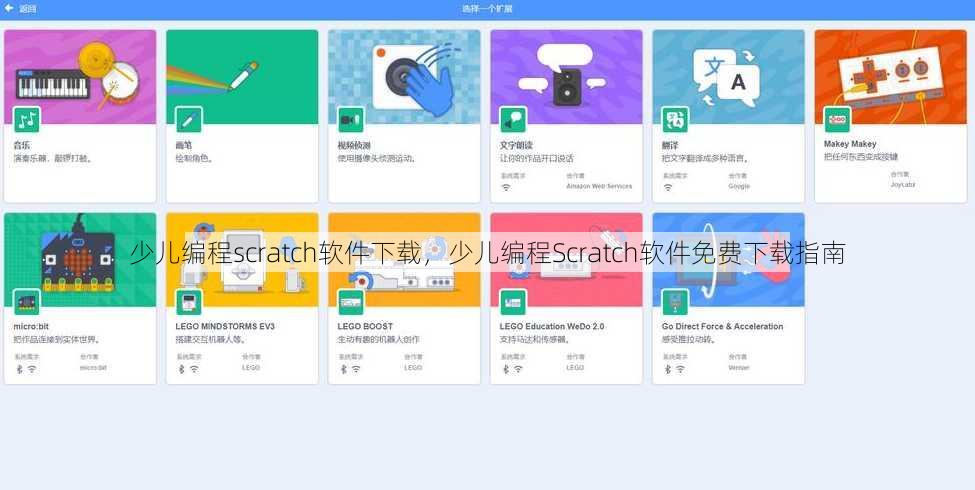Click the LEGO BOOST small icon badge
This screenshot has width=975, height=490.
click(x=351, y=302)
